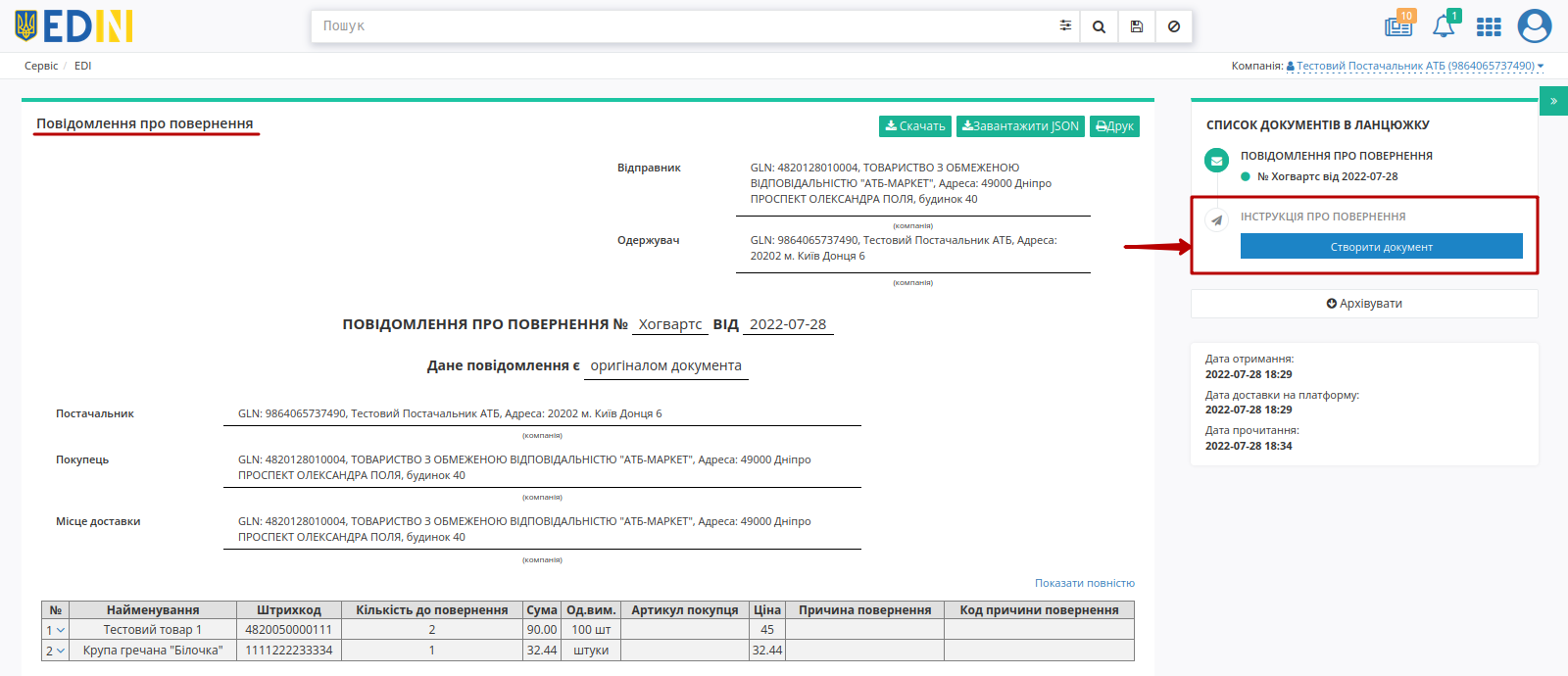Go to Сервіс breadcrumb
Viewport: 1568px width, 676px height.
pos(41,66)
